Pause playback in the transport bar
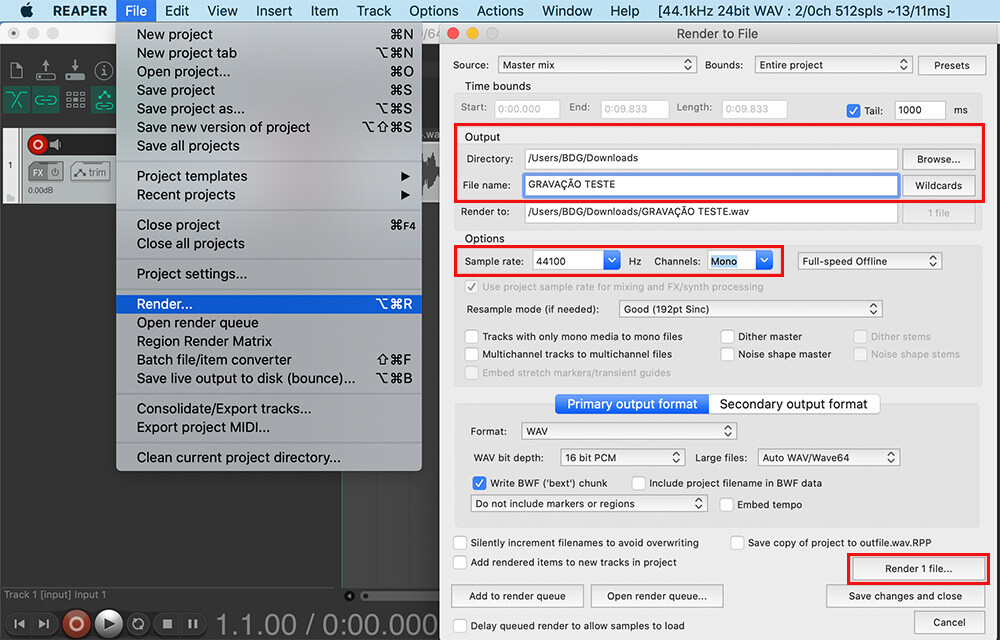The width and height of the screenshot is (1000, 640). point(193,623)
